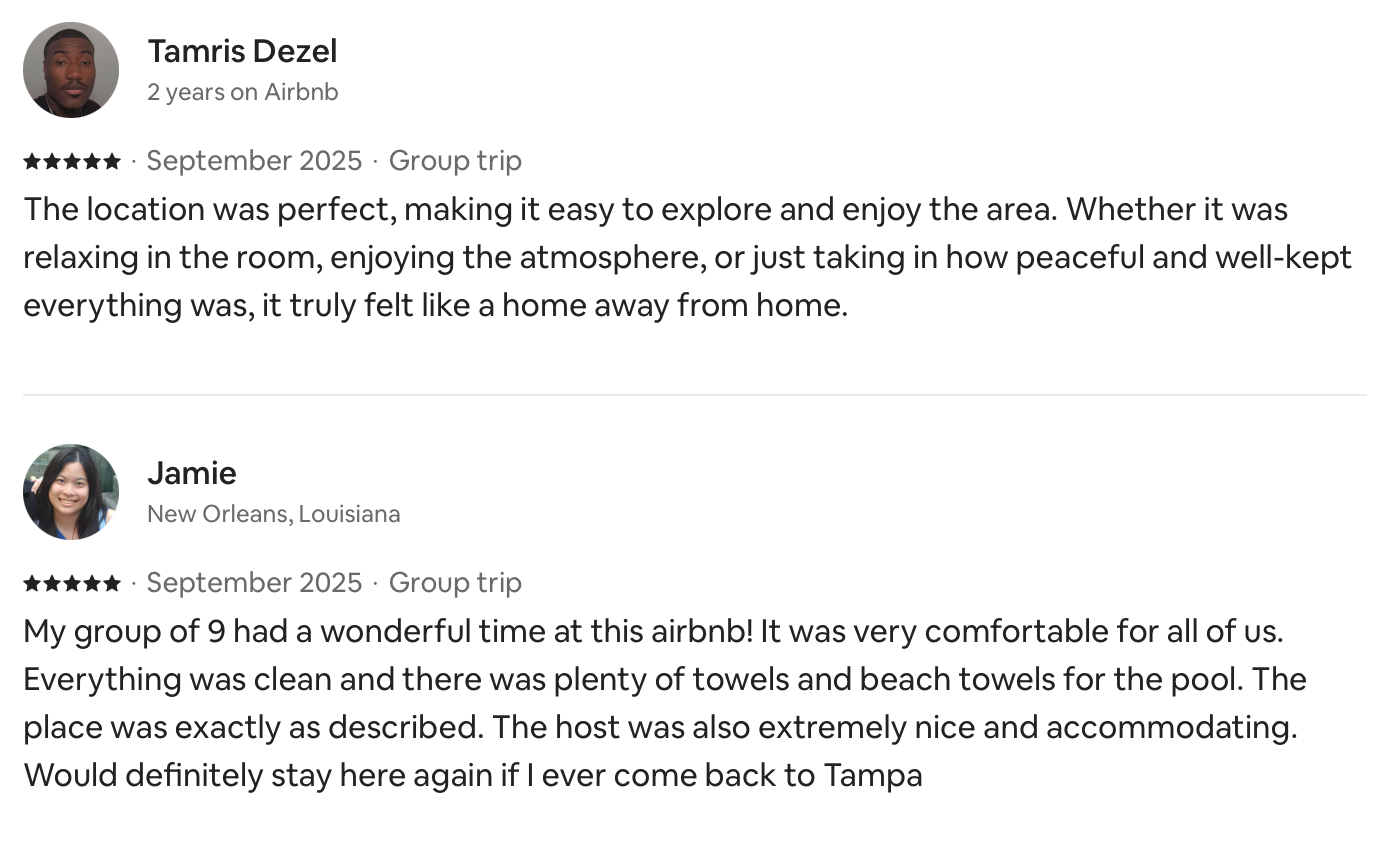Click September 2025 date on Jamie's review
The width and height of the screenshot is (1400, 860).
254,583
